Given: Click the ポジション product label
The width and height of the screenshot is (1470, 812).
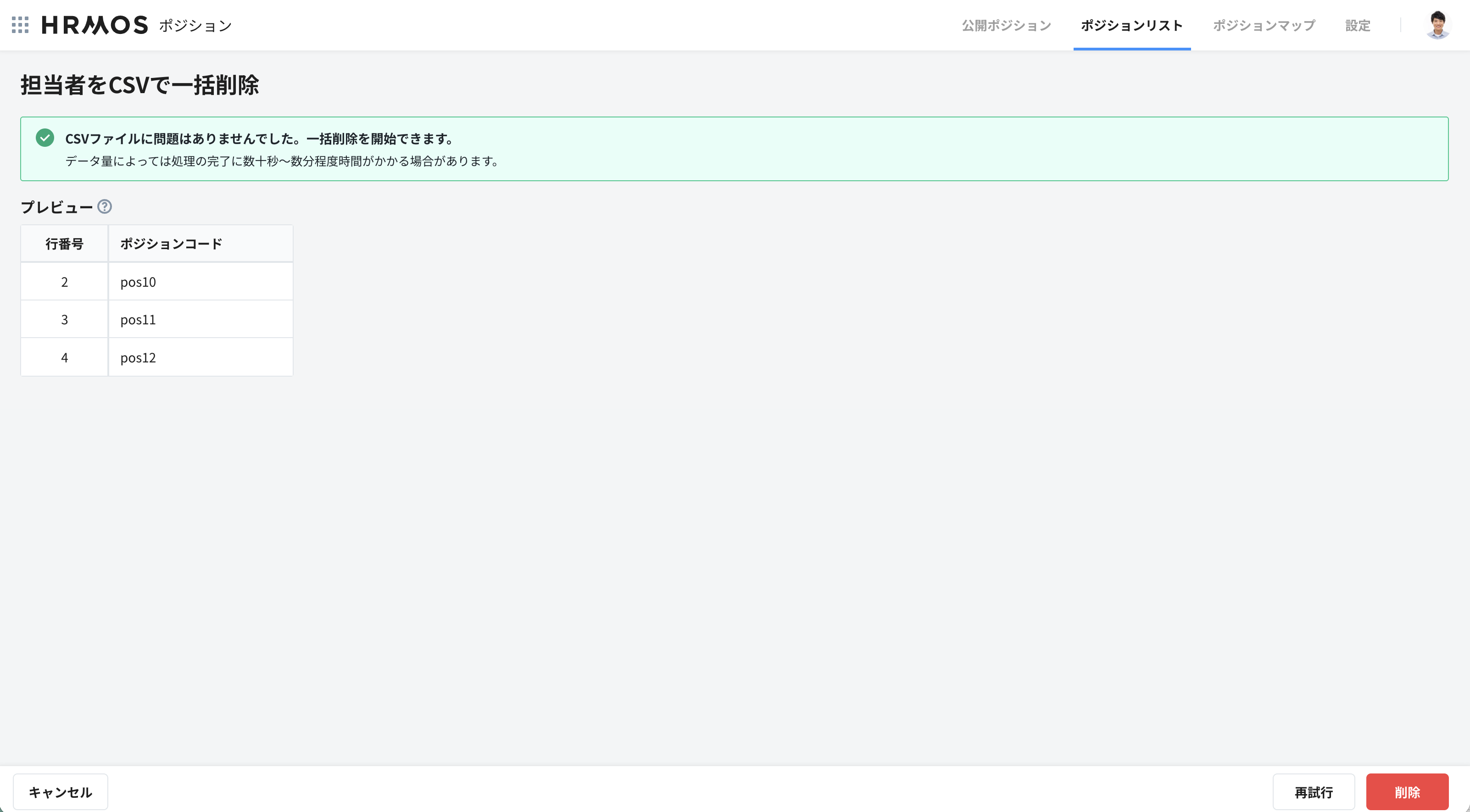Looking at the screenshot, I should 195,26.
